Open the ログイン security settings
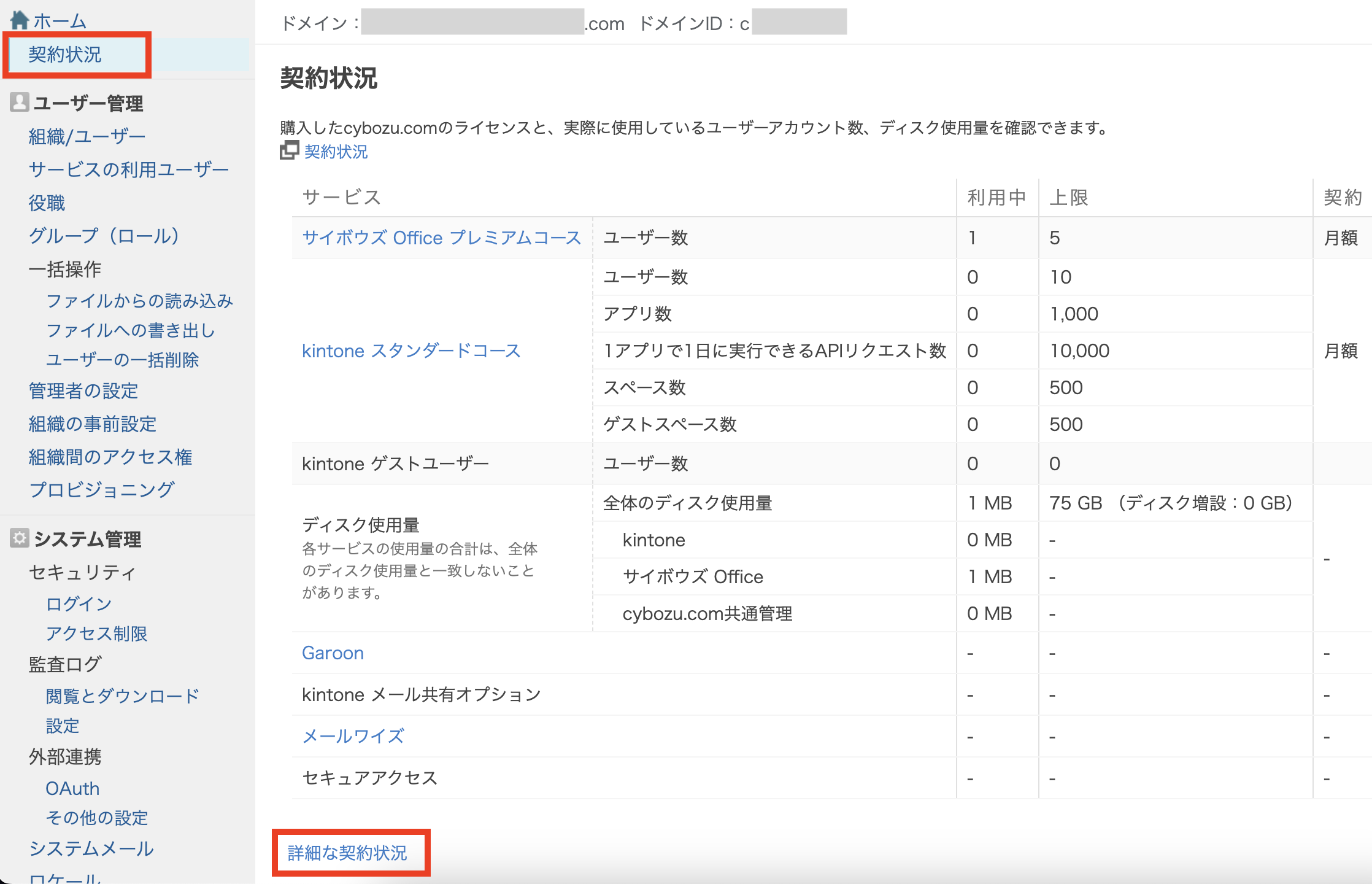 [79, 603]
